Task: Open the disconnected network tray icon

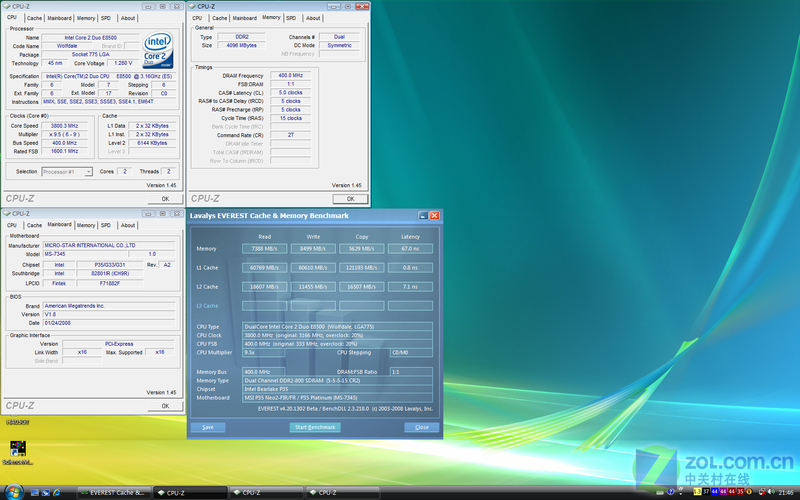Action: pos(762,492)
